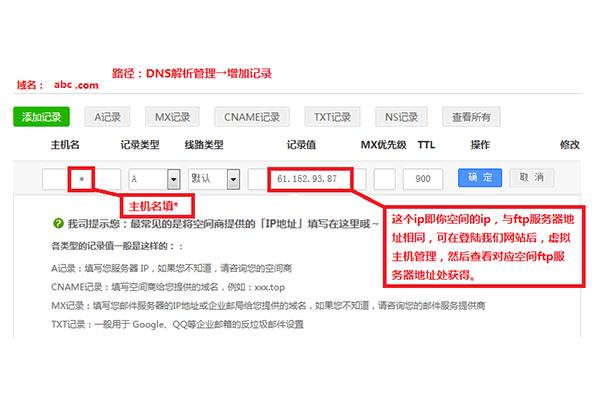Focus the MX优先级 input box
The image size is (600, 400).
(385, 179)
